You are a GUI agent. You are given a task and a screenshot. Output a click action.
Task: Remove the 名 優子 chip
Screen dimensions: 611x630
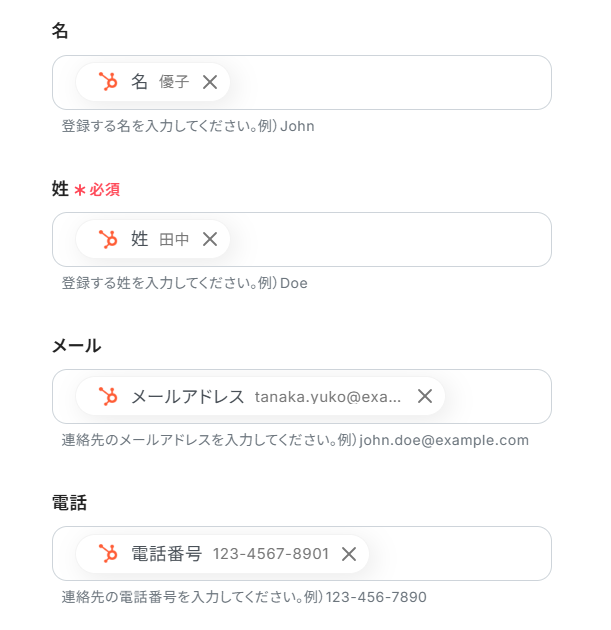210,82
